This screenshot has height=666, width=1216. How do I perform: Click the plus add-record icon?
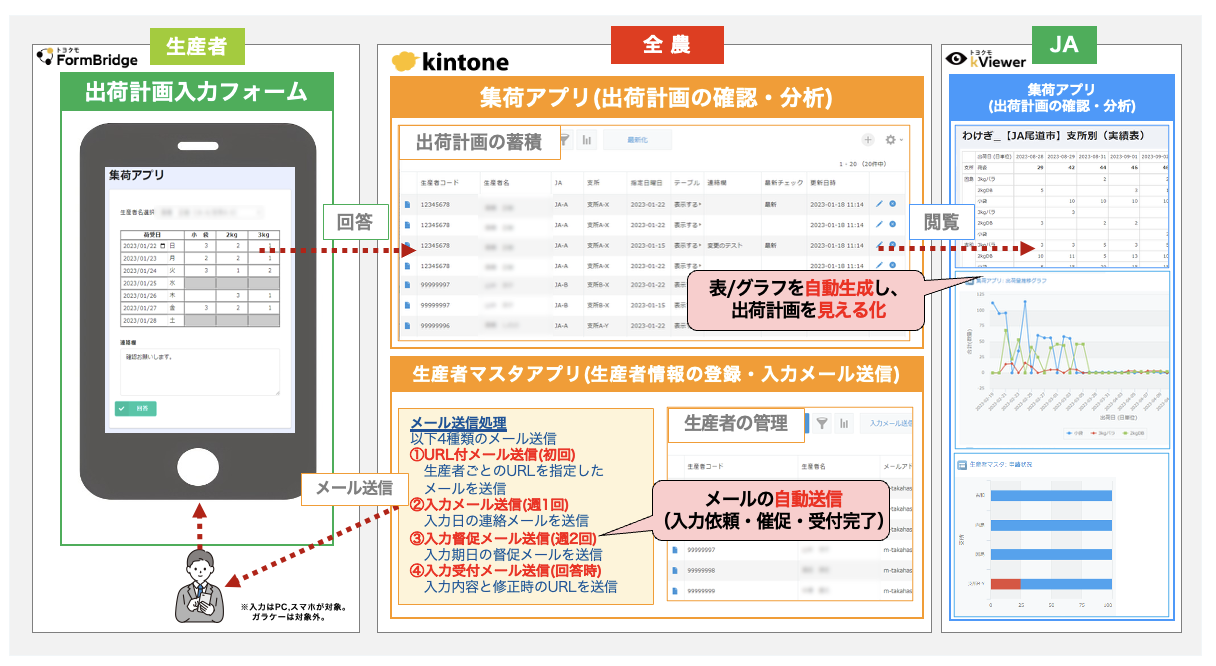point(868,141)
